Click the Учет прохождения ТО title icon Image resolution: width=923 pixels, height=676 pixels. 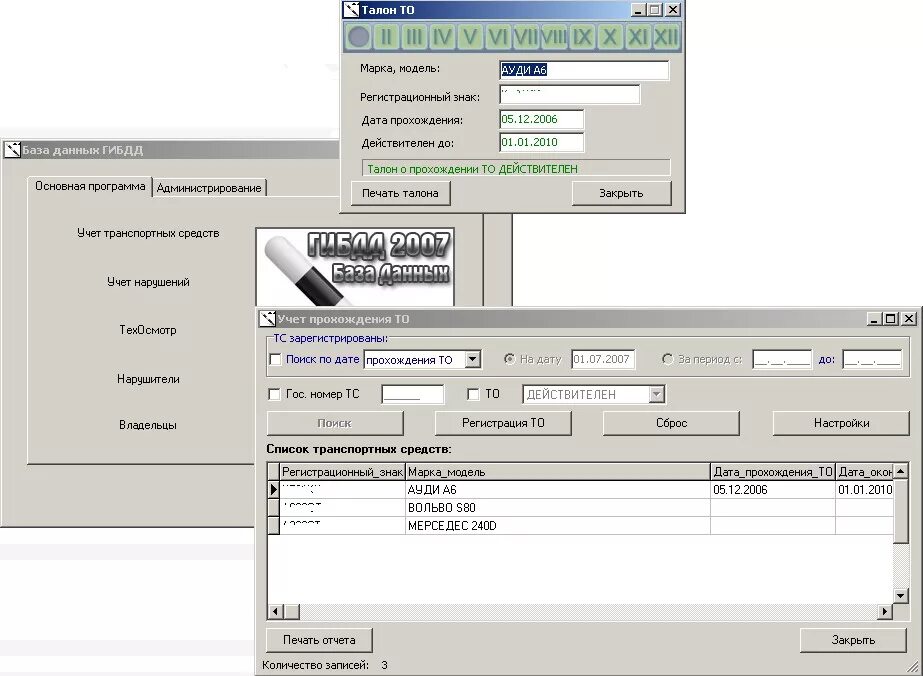pyautogui.click(x=268, y=319)
